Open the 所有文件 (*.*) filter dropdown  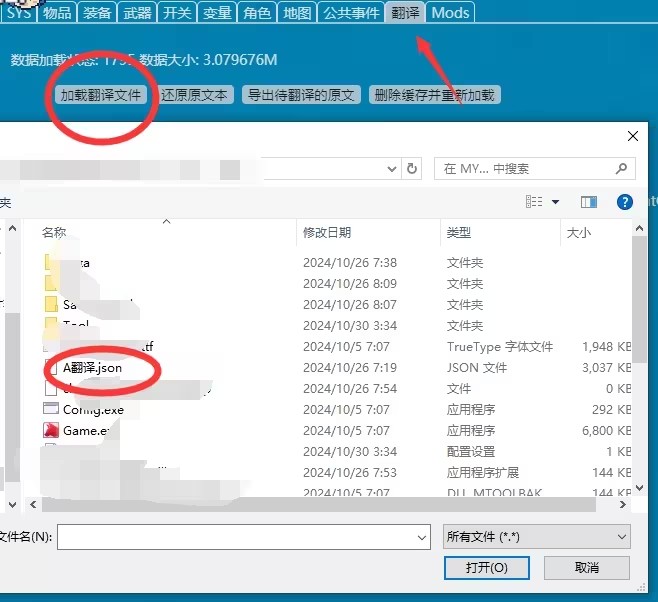coord(537,537)
